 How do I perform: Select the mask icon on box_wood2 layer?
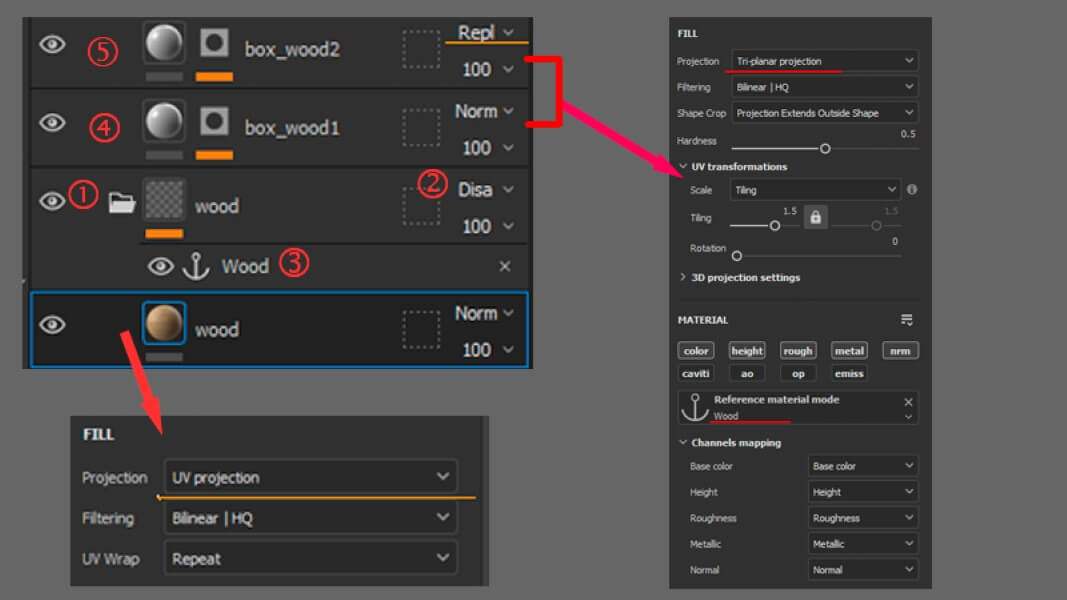[x=213, y=44]
